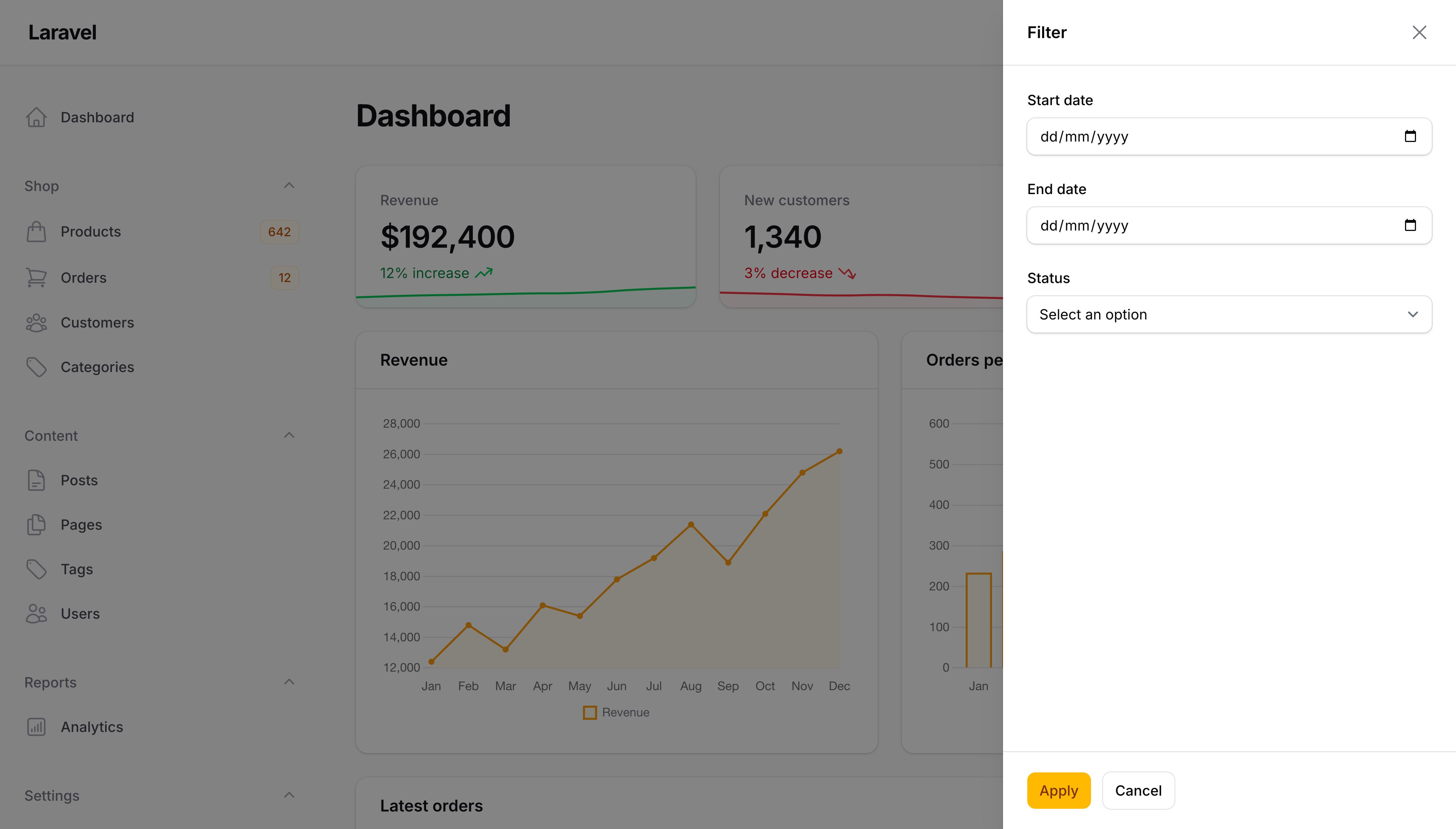Viewport: 1456px width, 829px height.
Task: Click the Pages duplicate-document icon
Action: click(x=36, y=525)
